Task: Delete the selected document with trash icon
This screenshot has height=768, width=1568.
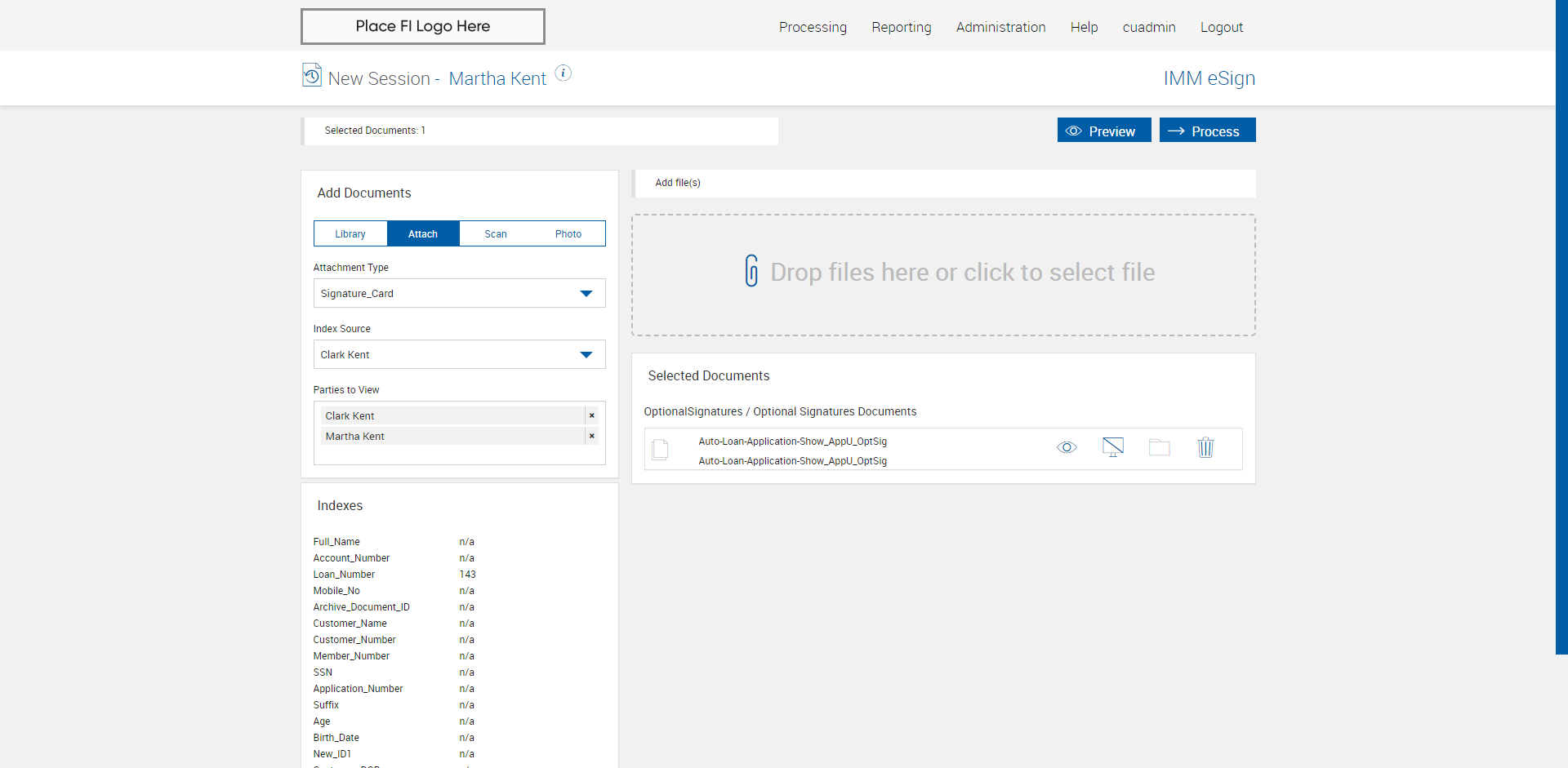Action: coord(1205,447)
